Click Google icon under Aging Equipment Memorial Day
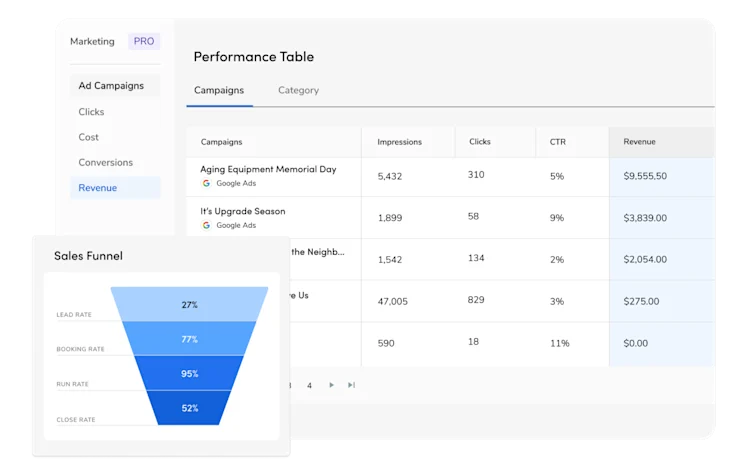 (x=206, y=183)
